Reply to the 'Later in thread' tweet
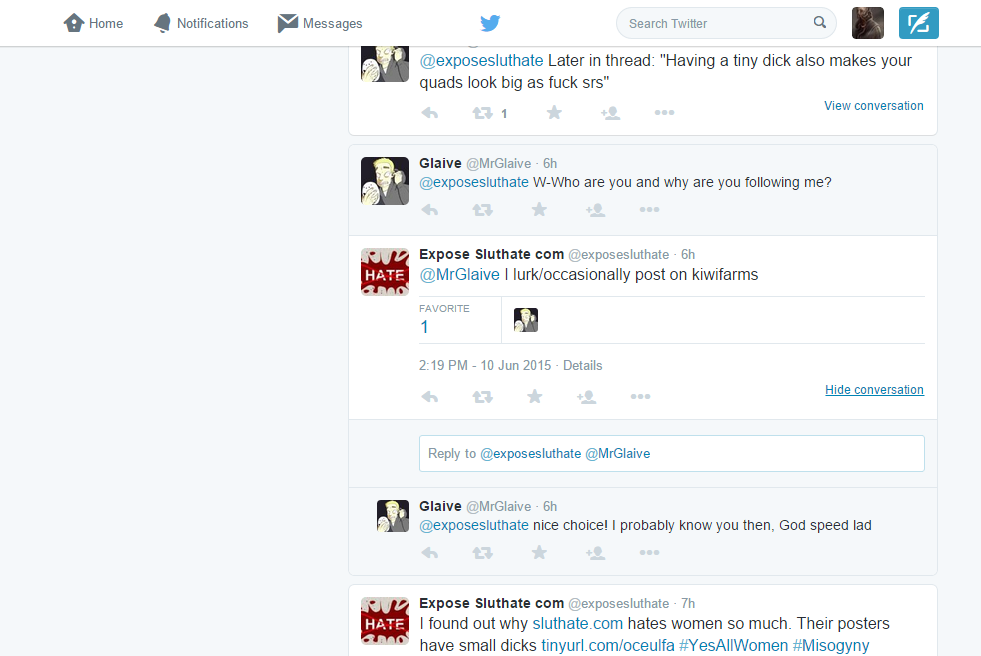The width and height of the screenshot is (981, 656). (x=430, y=113)
